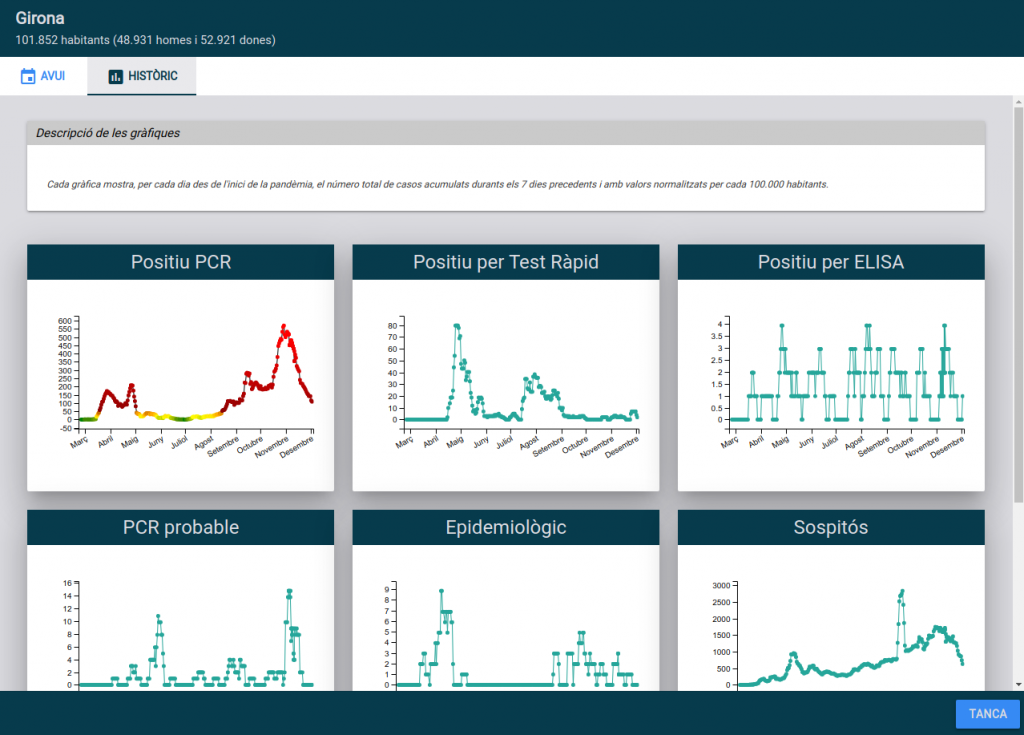1024x735 pixels.
Task: Click the 3000 axis label in Sospitós chart
Action: coord(721,586)
